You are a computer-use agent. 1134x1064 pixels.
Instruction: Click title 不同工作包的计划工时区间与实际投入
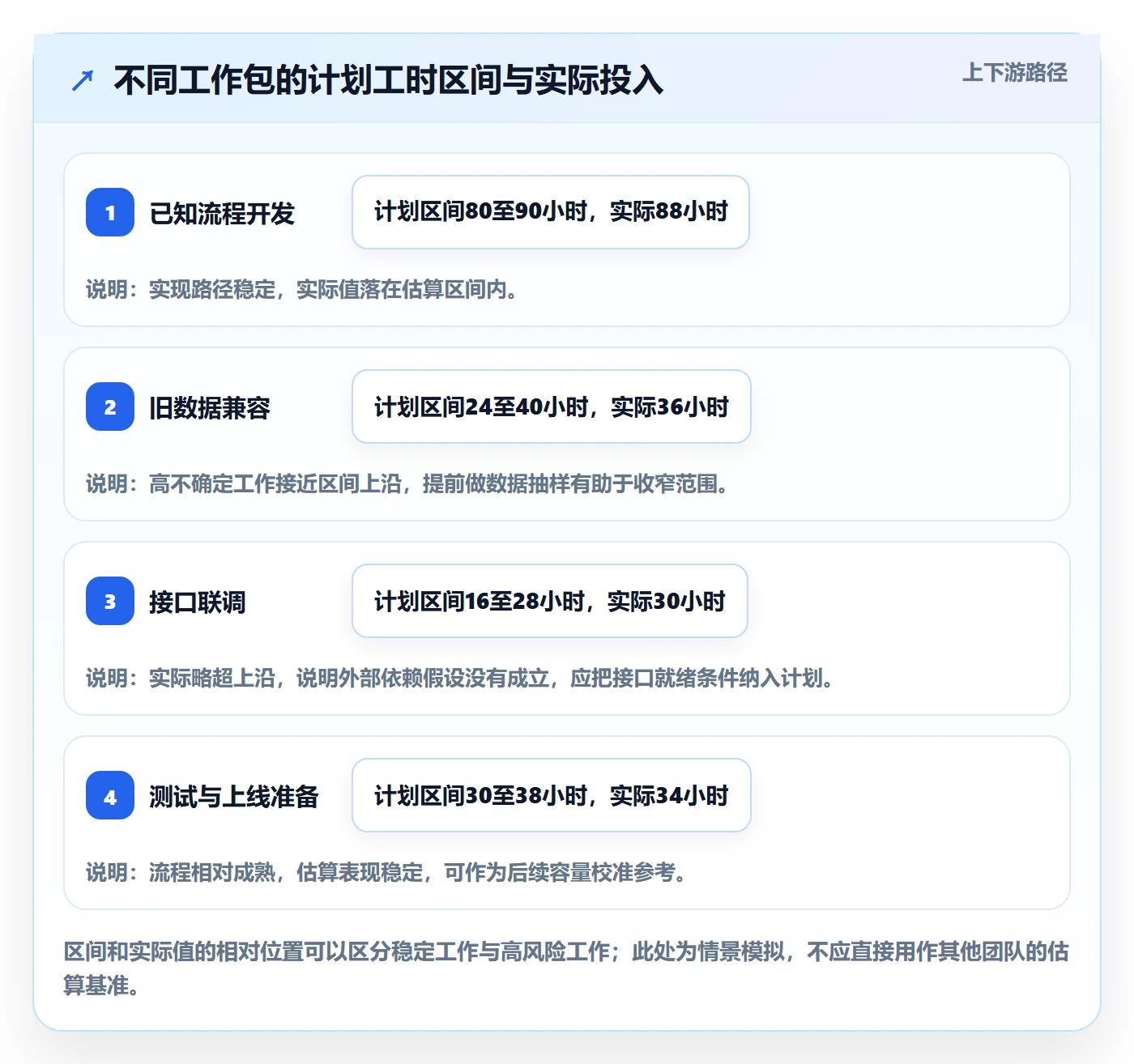click(389, 80)
